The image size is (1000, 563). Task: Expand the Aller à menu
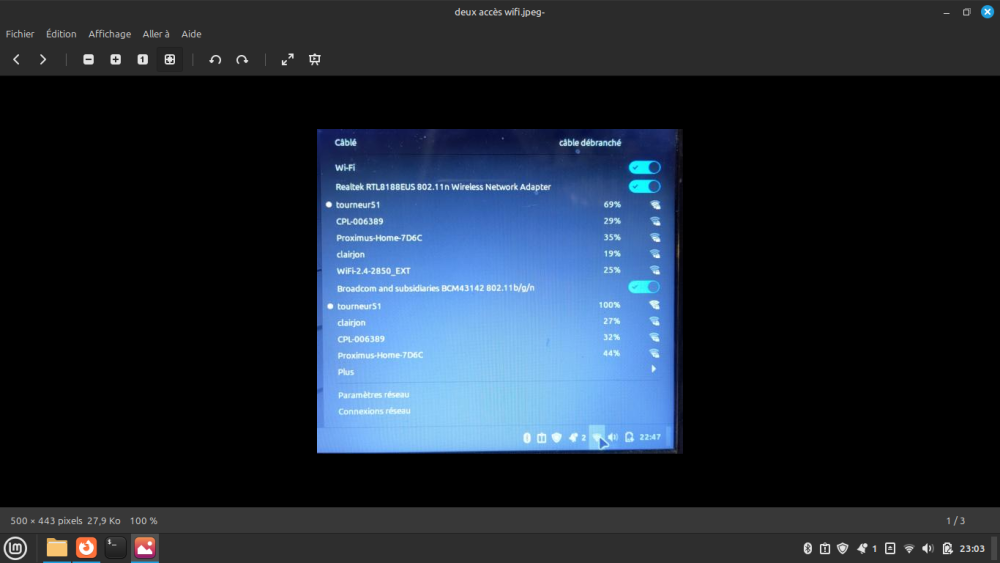[156, 34]
